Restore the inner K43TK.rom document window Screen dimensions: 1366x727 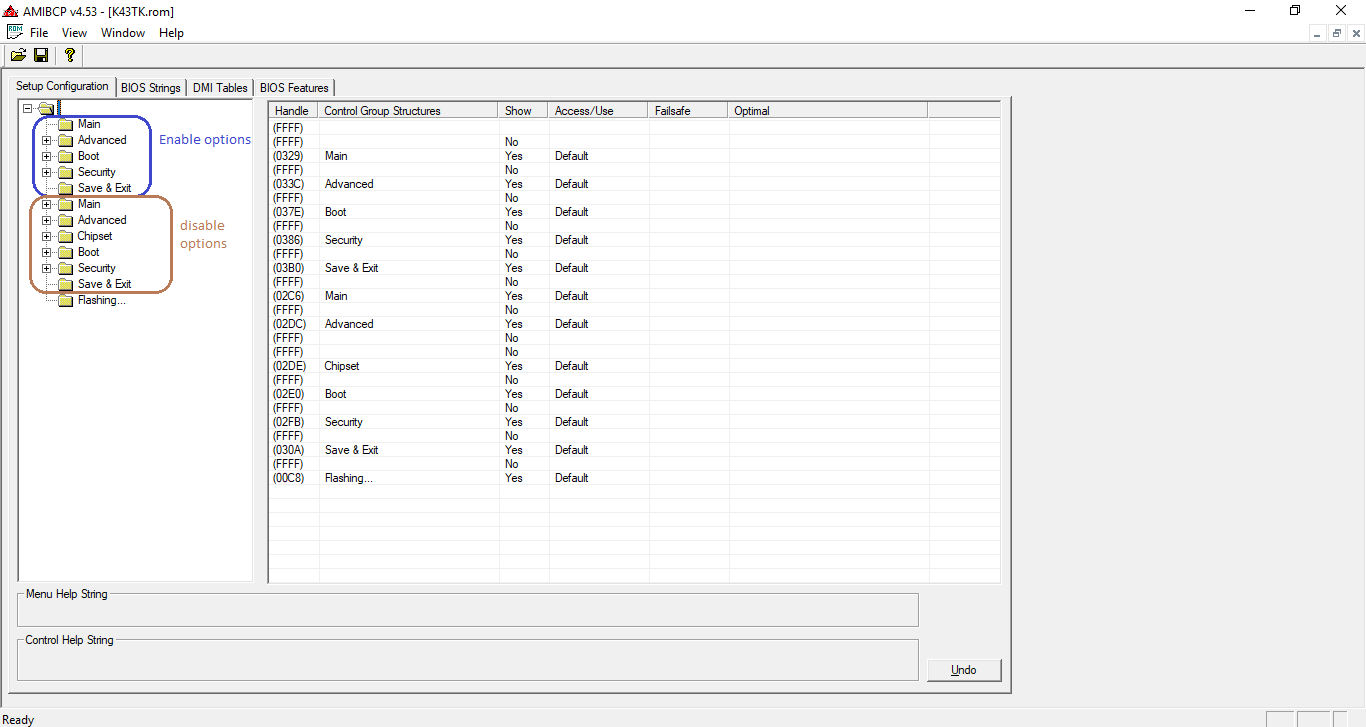(1336, 33)
